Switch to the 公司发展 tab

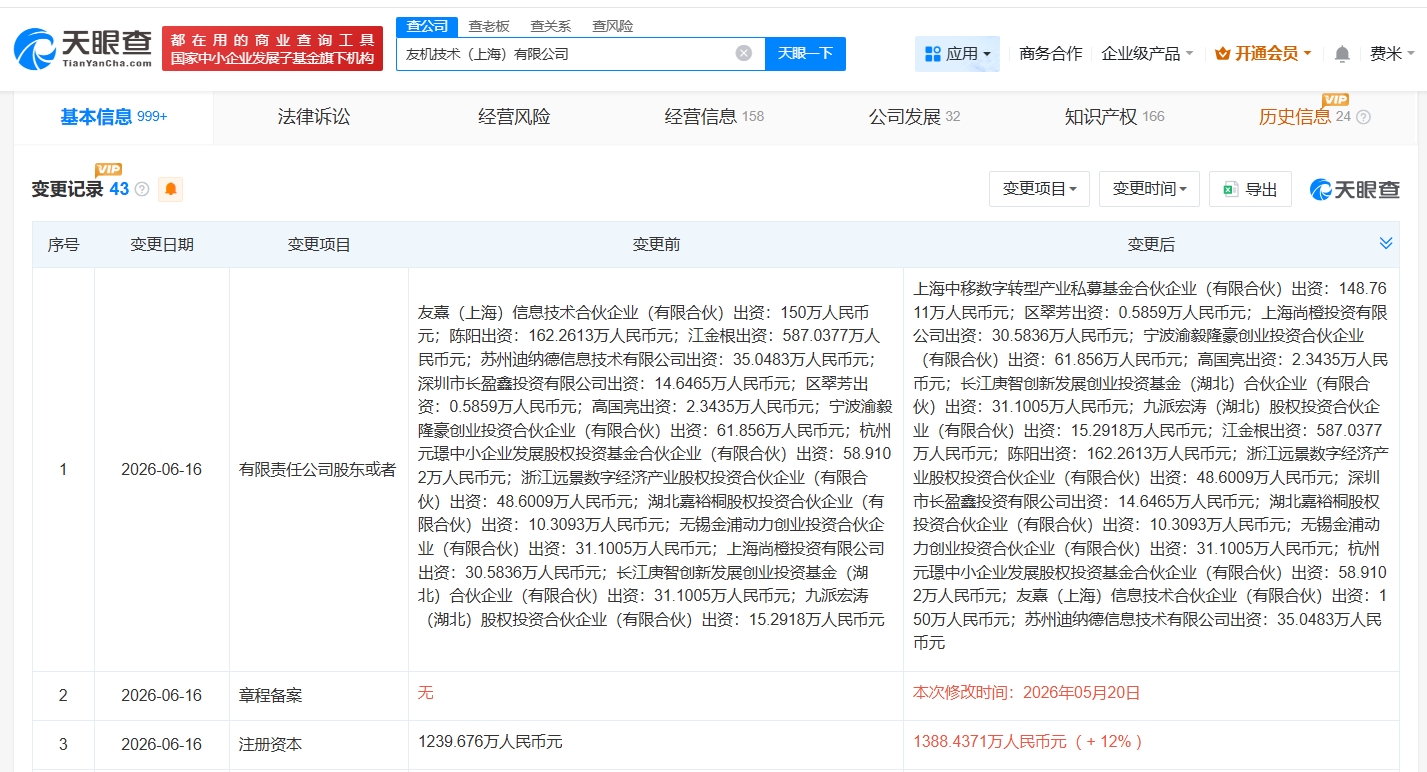coord(914,117)
